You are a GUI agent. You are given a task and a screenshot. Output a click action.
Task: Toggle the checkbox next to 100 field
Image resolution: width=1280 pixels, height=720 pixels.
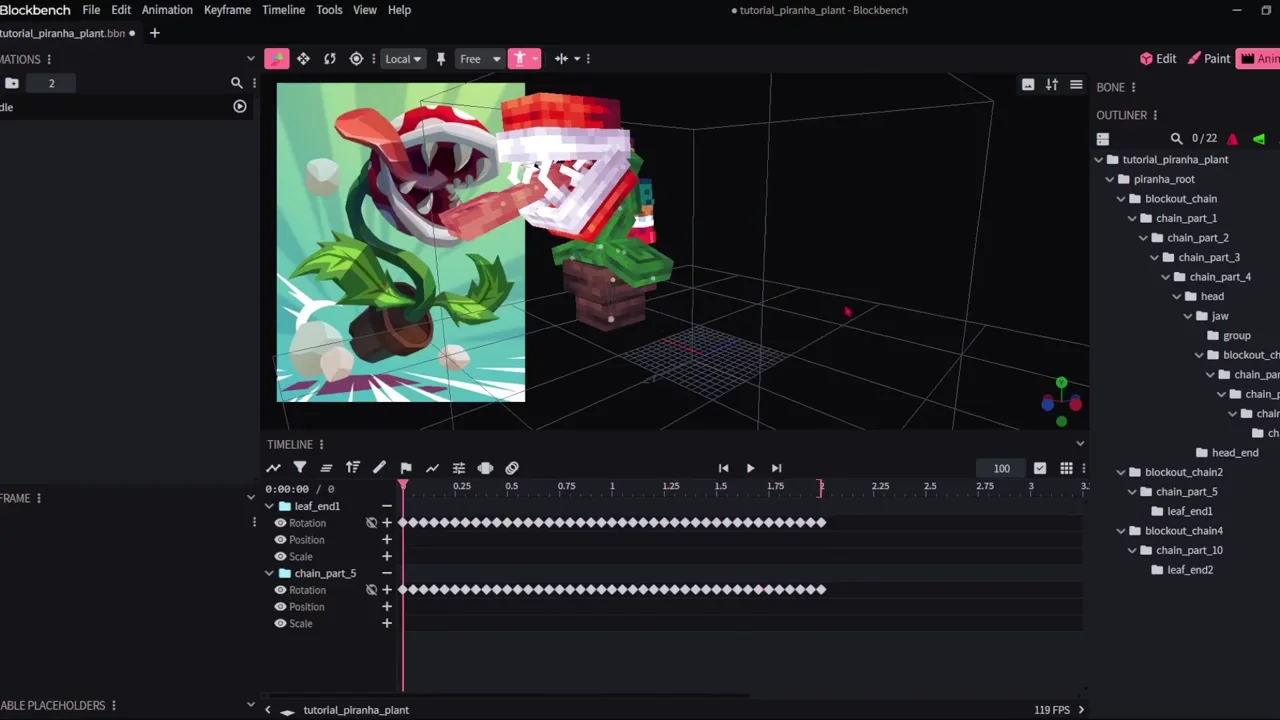point(1040,468)
